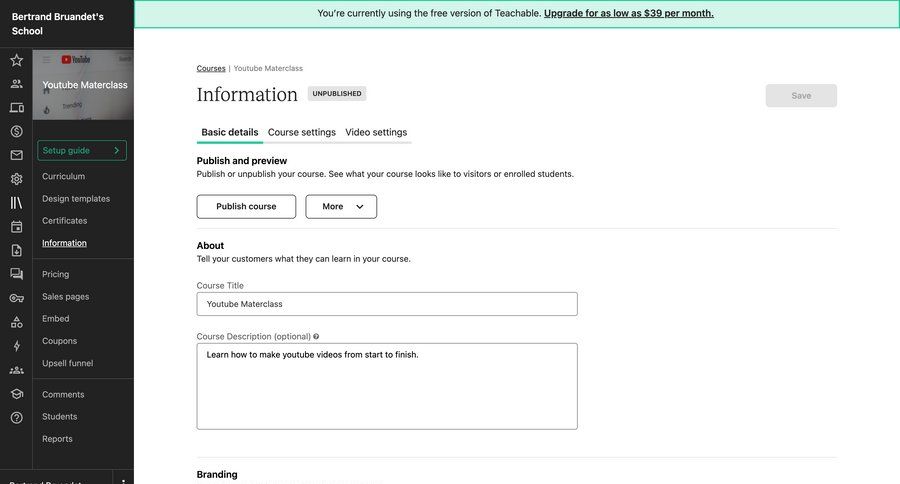Open Students in the course menu

59,417
